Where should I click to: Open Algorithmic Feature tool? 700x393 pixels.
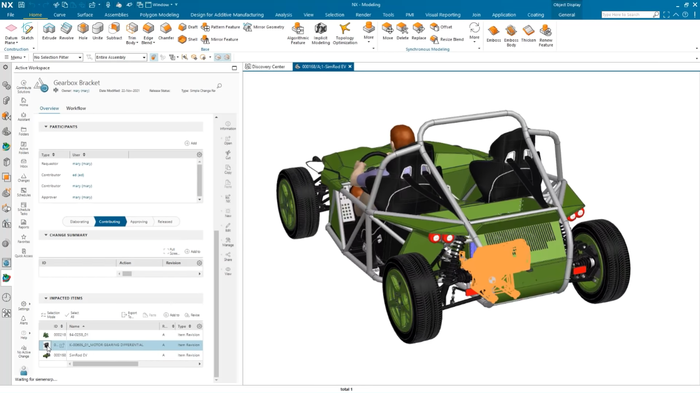point(298,33)
